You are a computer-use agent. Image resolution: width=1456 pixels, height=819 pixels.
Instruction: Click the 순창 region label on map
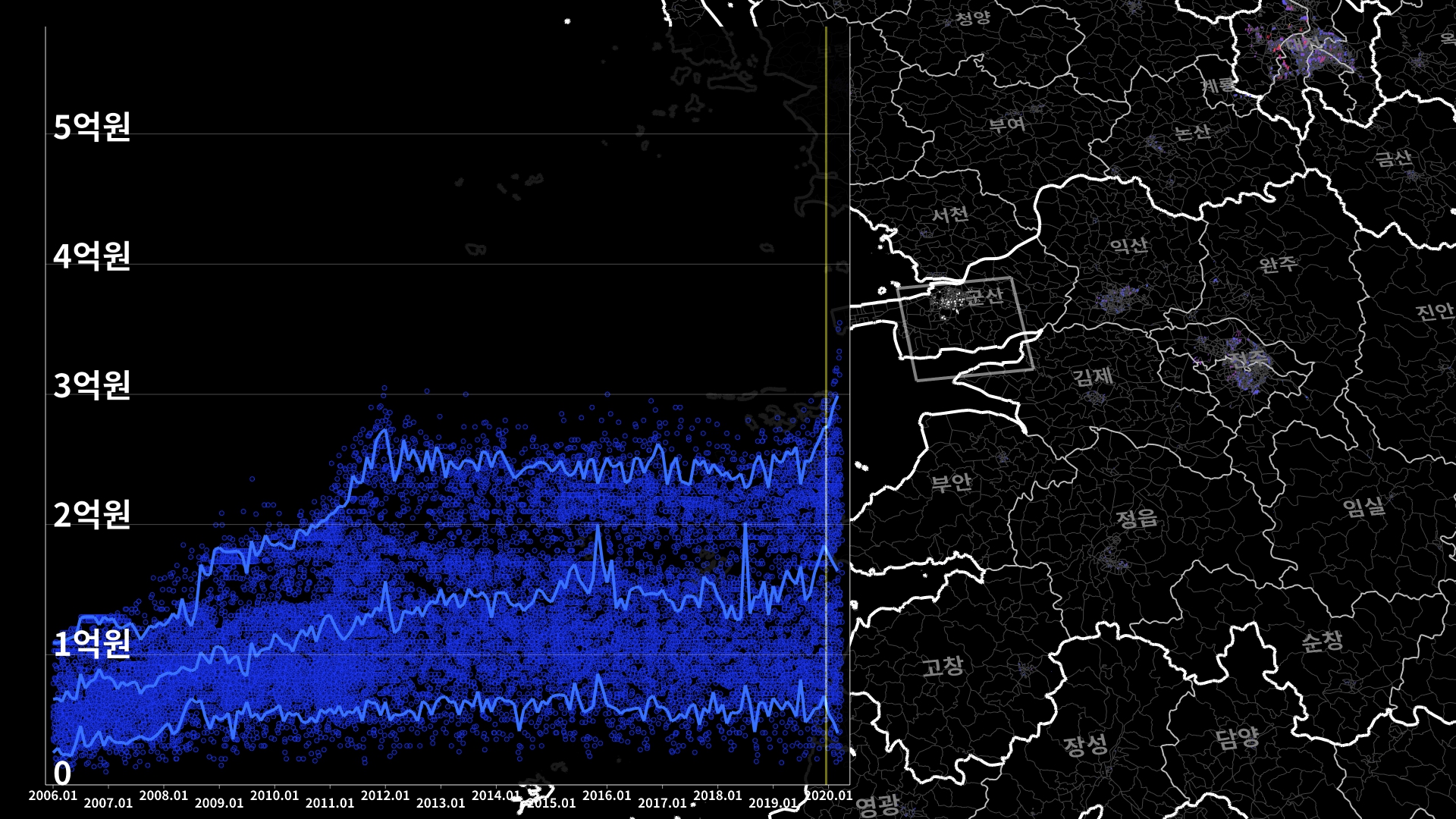pyautogui.click(x=1322, y=642)
